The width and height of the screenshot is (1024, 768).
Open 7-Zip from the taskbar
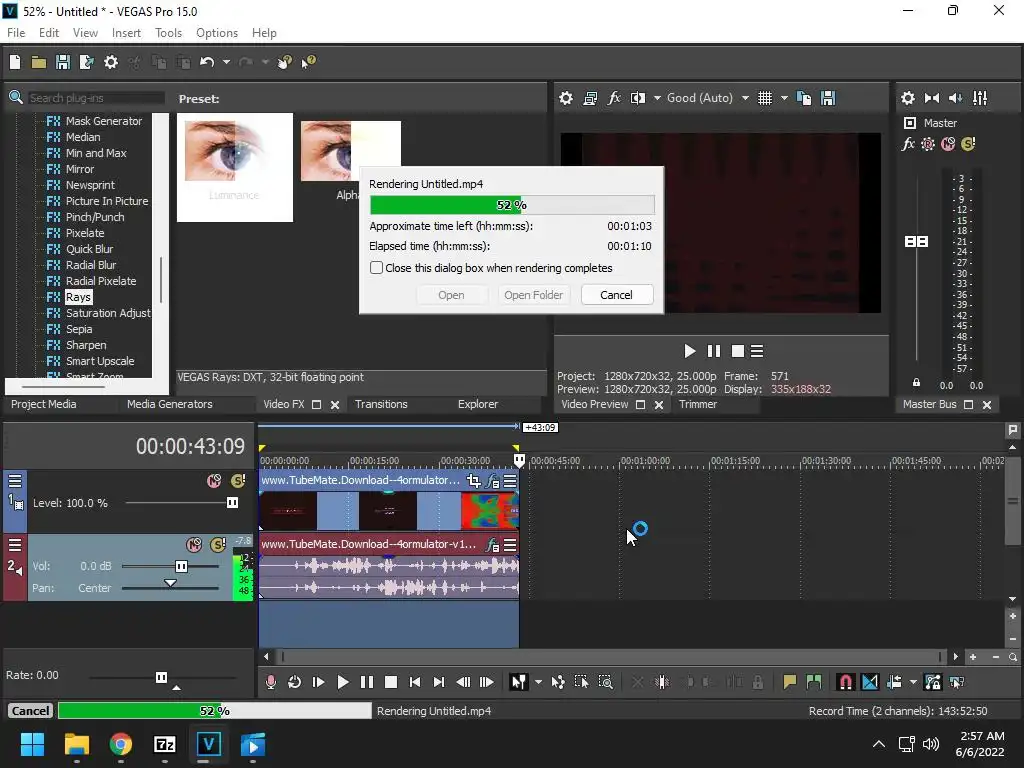(x=165, y=744)
